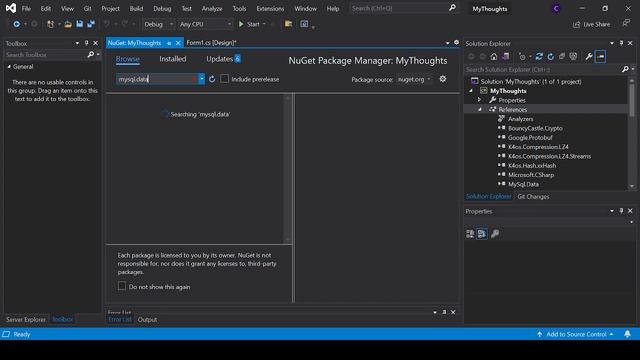Check the Do not show this again box
The width and height of the screenshot is (640, 360).
pyautogui.click(x=122, y=286)
